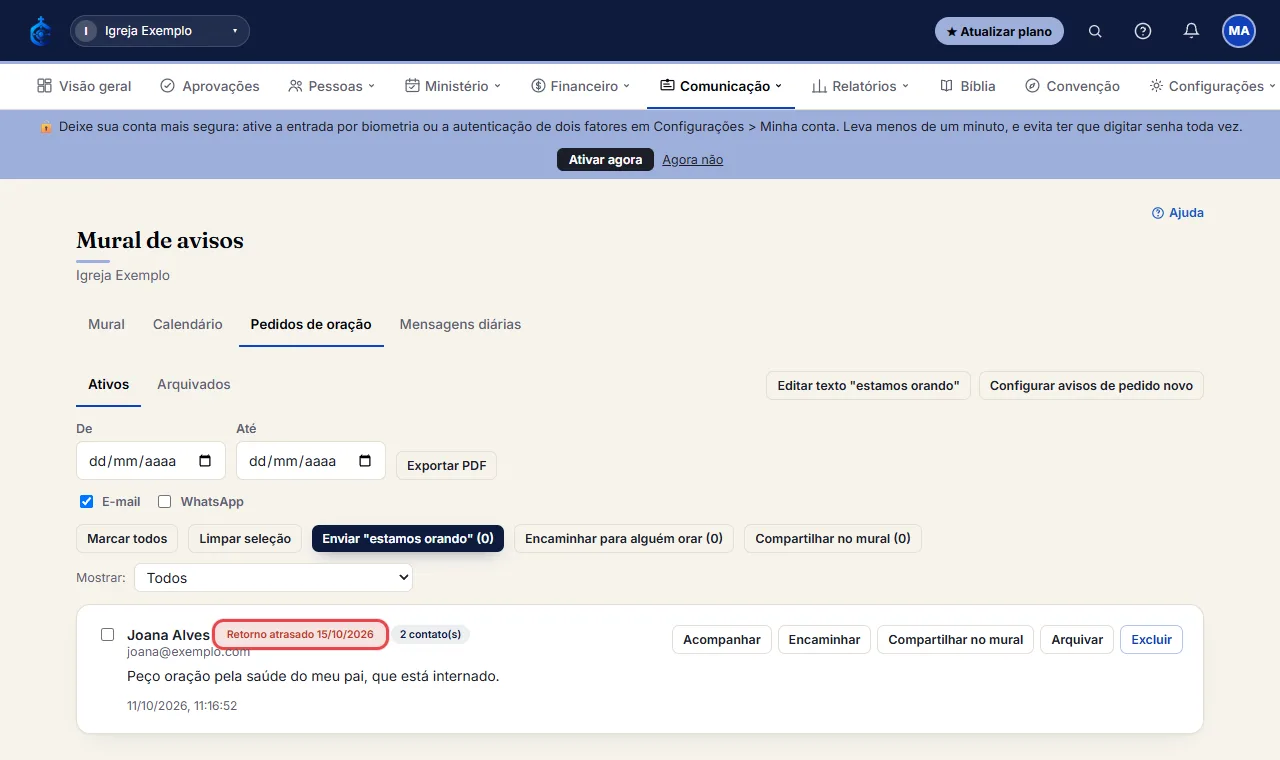Image resolution: width=1280 pixels, height=760 pixels.
Task: Open the Ajuda help link
Action: (x=1178, y=213)
